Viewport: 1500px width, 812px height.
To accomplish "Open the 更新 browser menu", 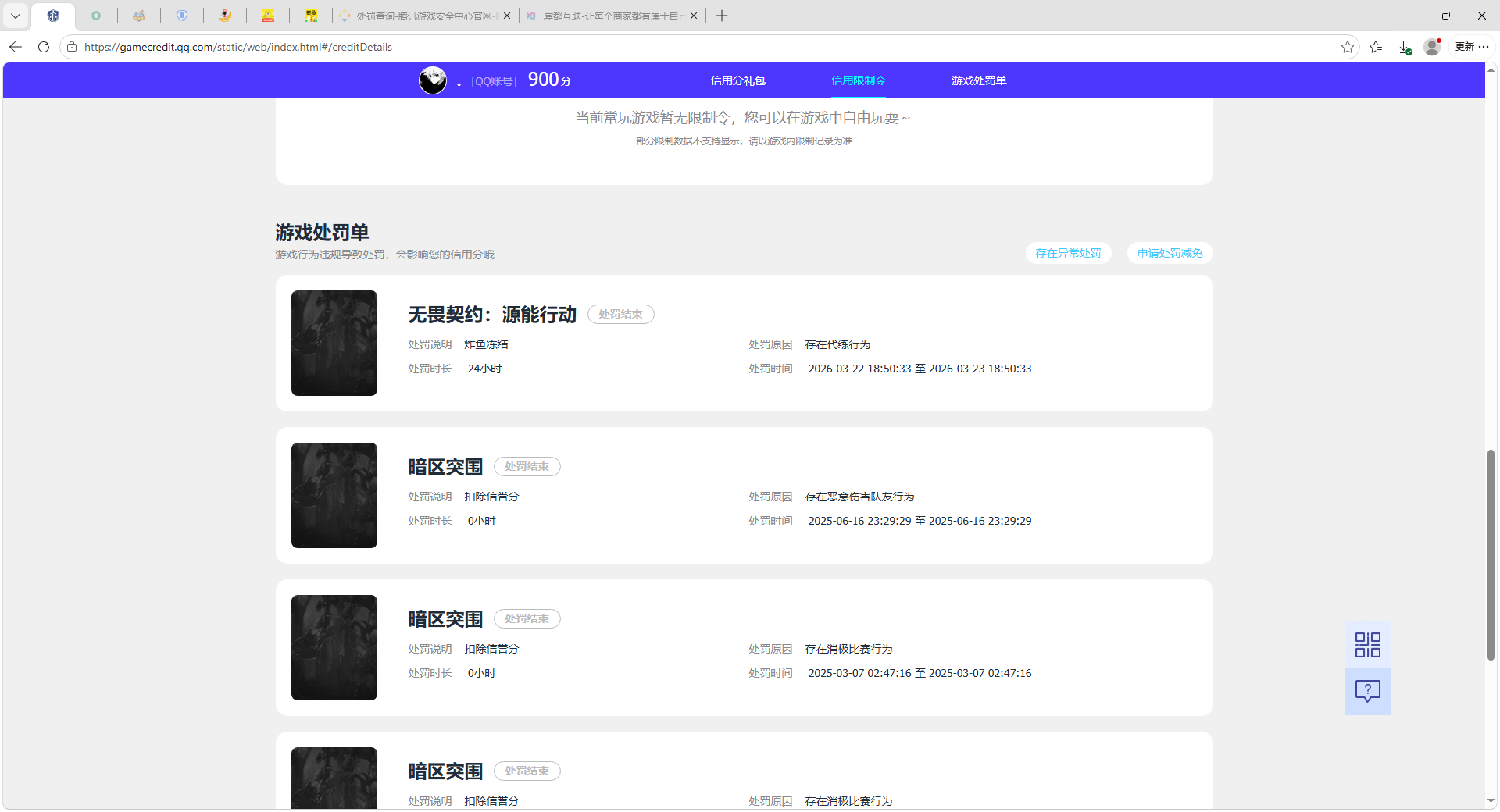I will tap(1472, 47).
